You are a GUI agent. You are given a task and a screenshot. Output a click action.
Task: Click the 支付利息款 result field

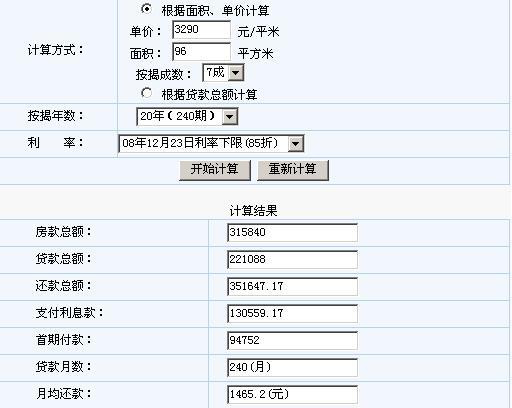[292, 313]
